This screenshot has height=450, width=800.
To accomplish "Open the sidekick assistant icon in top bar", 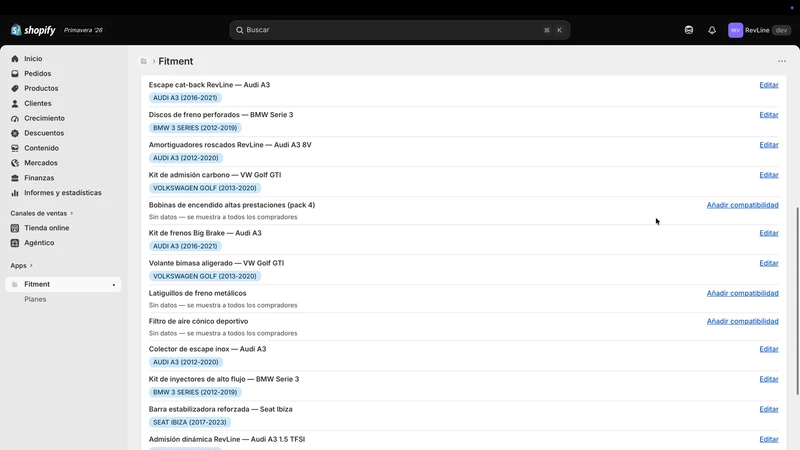I will point(689,30).
